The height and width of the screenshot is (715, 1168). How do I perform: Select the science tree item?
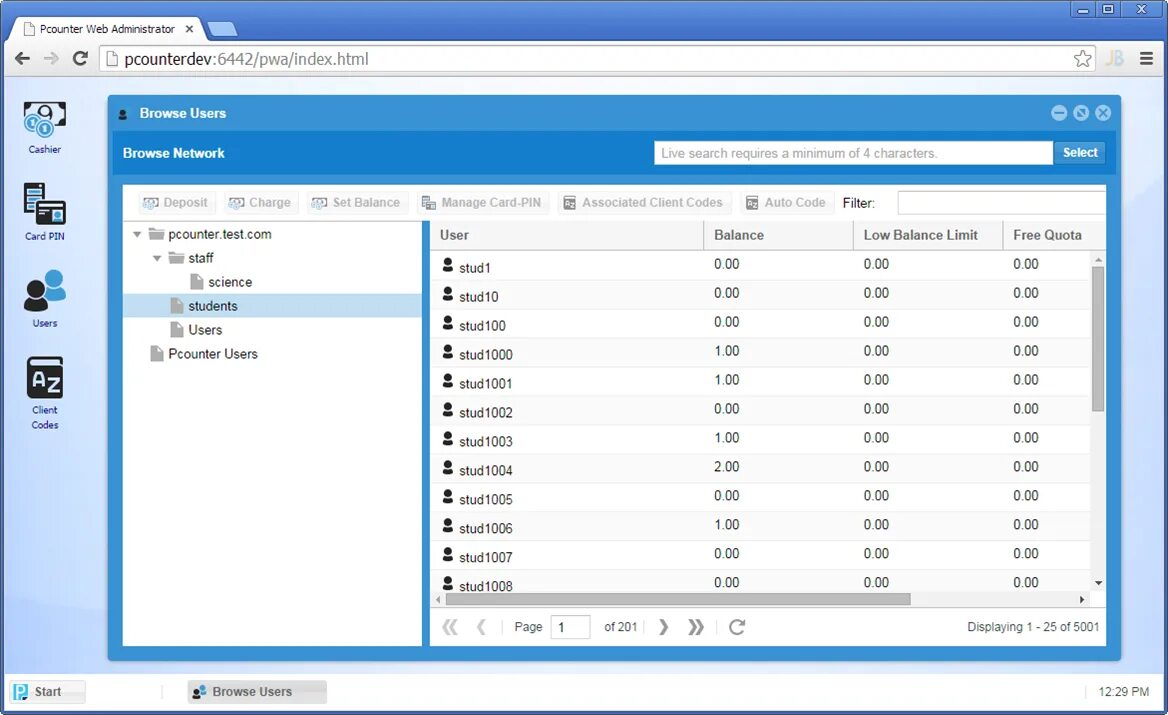(230, 282)
